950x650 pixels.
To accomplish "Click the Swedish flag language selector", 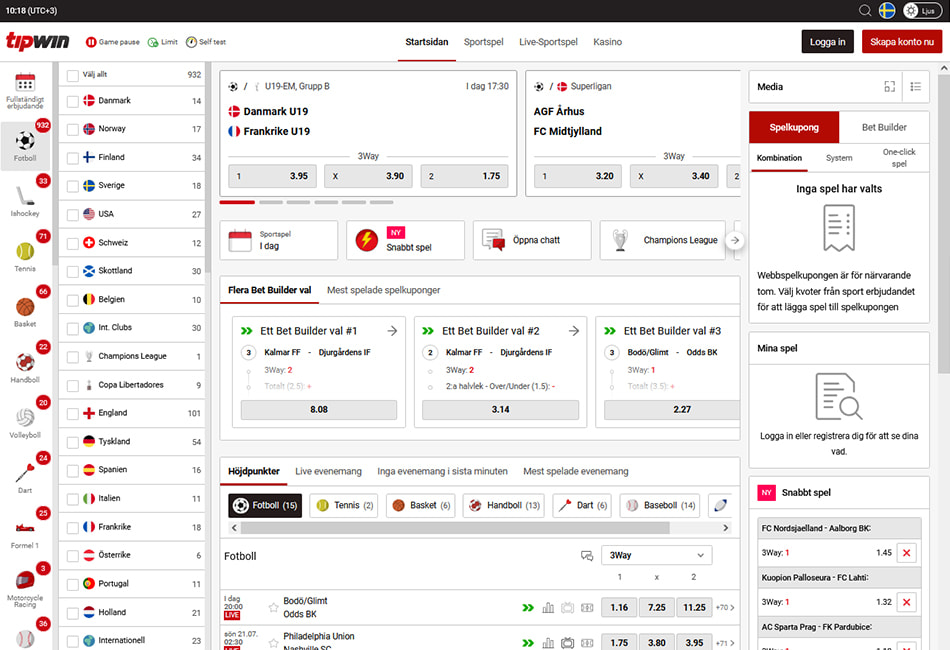I will coord(887,11).
